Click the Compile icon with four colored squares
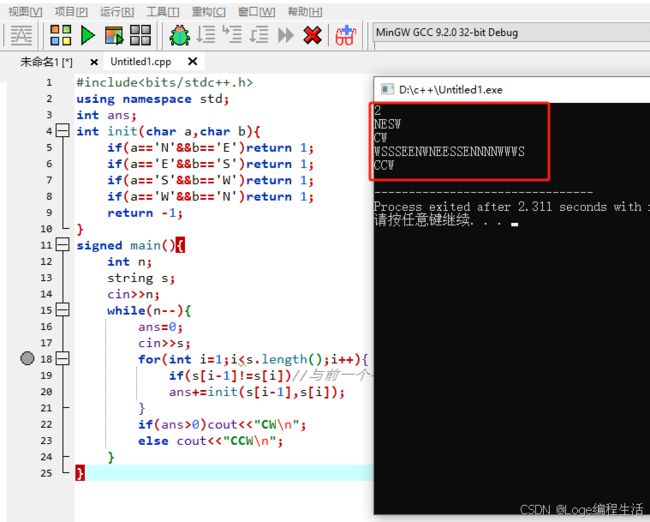This screenshot has width=650, height=522. pyautogui.click(x=61, y=35)
